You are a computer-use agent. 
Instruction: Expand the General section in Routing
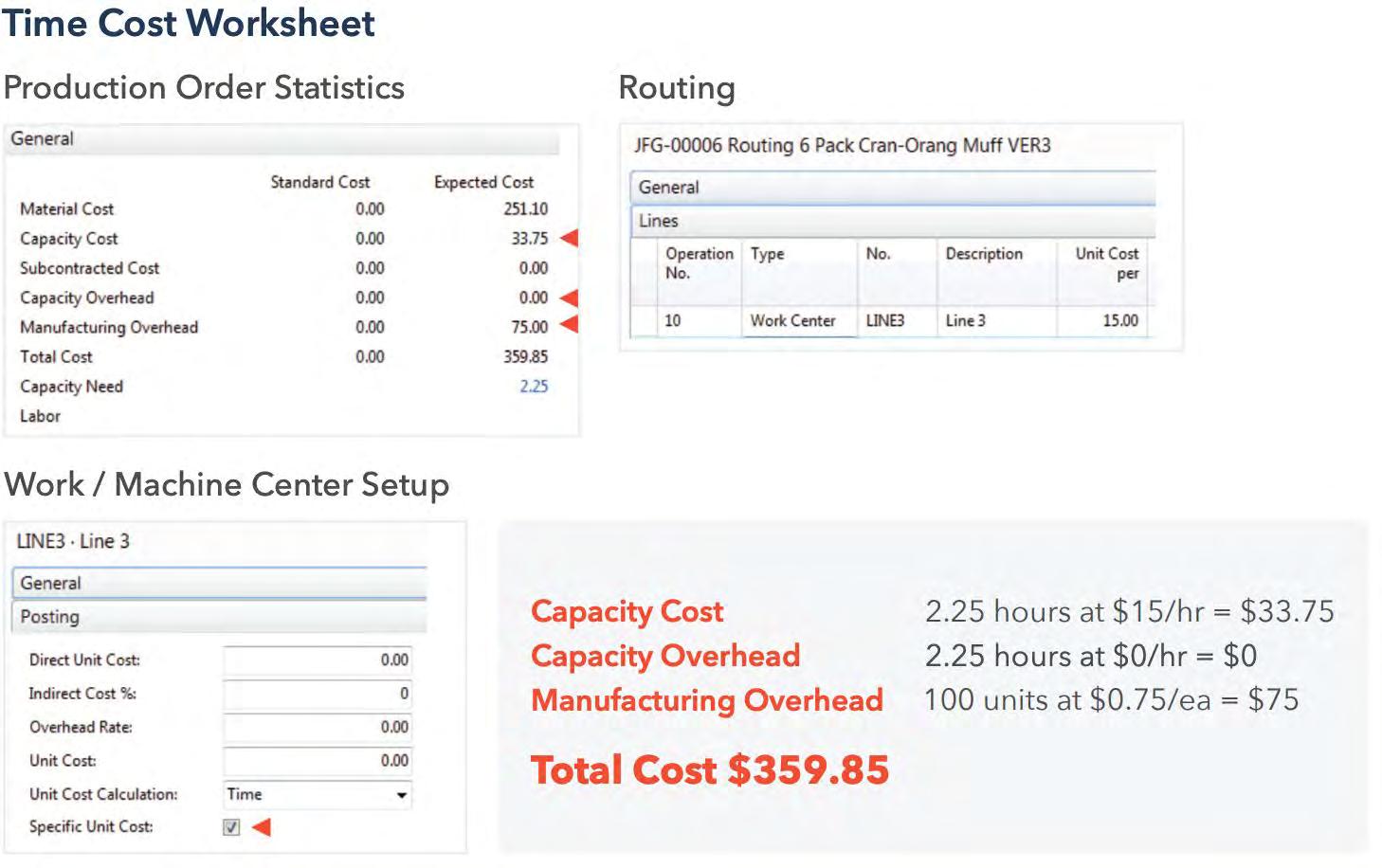(893, 188)
